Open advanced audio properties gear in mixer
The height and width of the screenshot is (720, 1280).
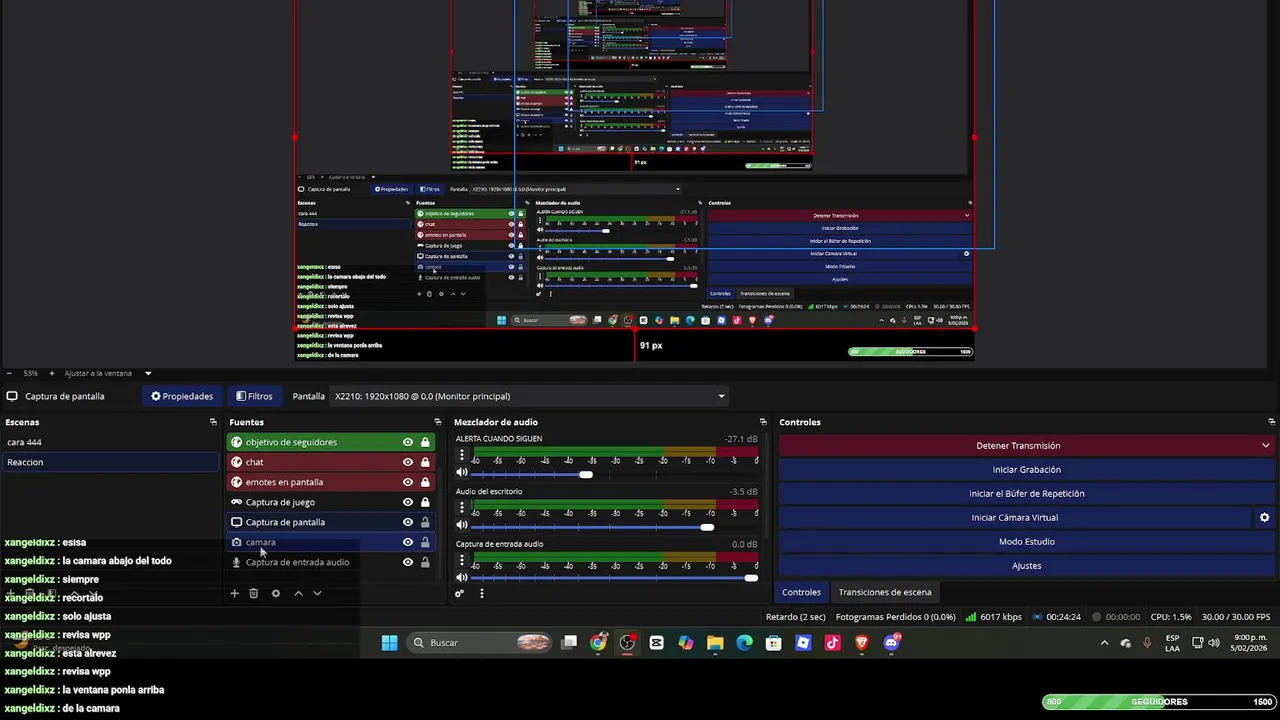[x=460, y=593]
